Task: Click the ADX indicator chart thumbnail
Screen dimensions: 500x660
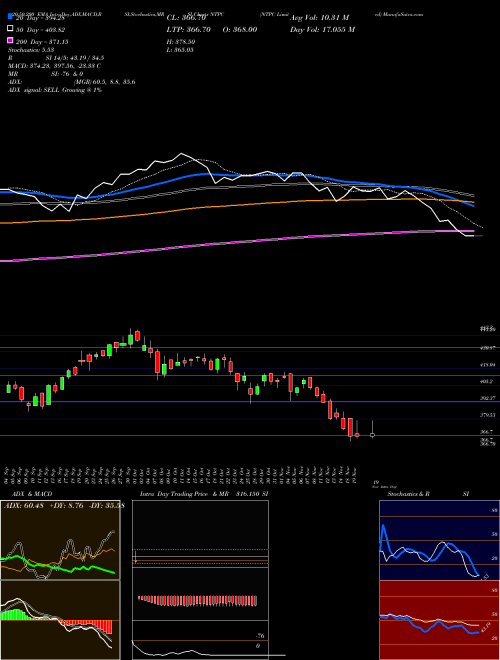Action: pyautogui.click(x=60, y=540)
